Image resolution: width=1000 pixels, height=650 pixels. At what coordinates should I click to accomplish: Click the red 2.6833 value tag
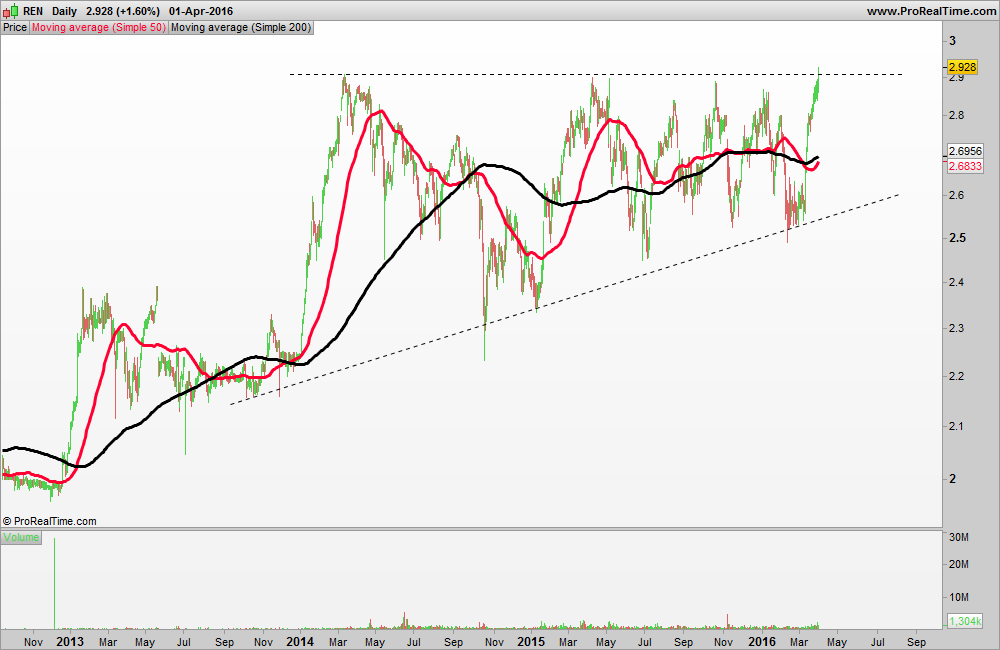pyautogui.click(x=966, y=166)
